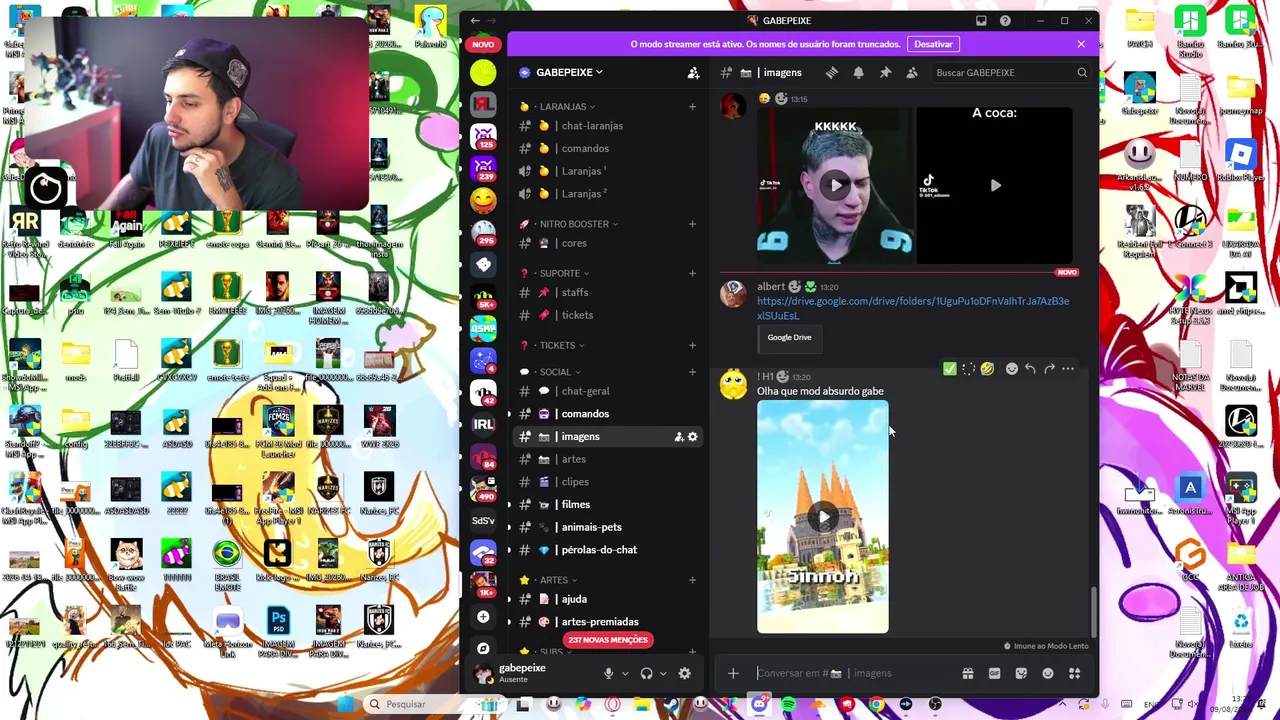Edit imagens channel settings gear
The height and width of the screenshot is (720, 1280).
coord(692,436)
